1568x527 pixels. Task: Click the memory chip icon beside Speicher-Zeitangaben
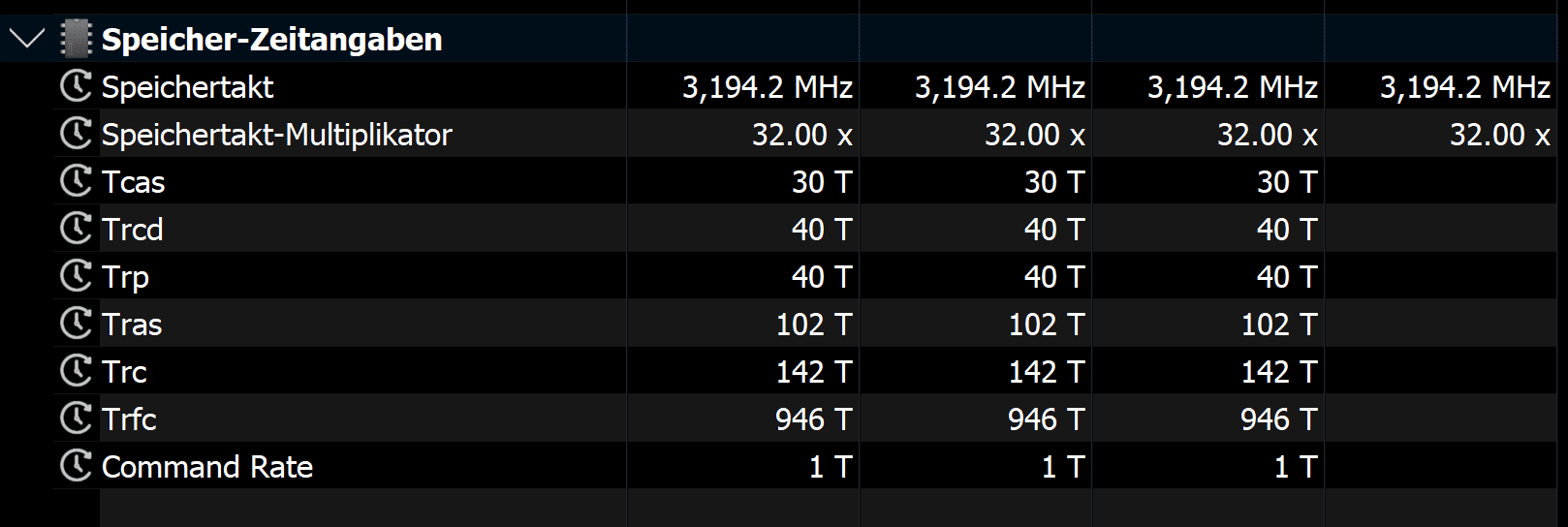coord(76,39)
